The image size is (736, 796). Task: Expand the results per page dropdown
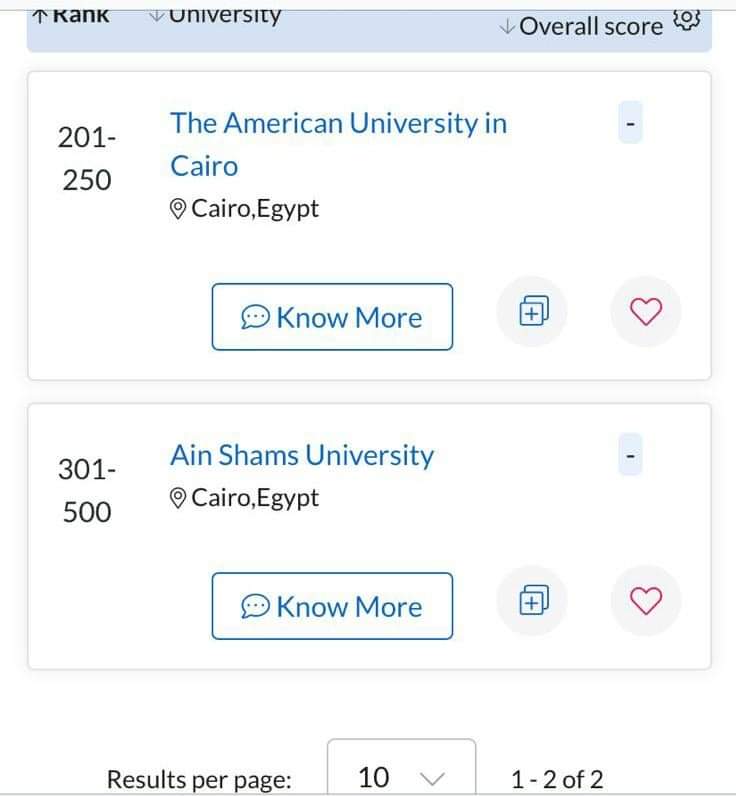401,777
